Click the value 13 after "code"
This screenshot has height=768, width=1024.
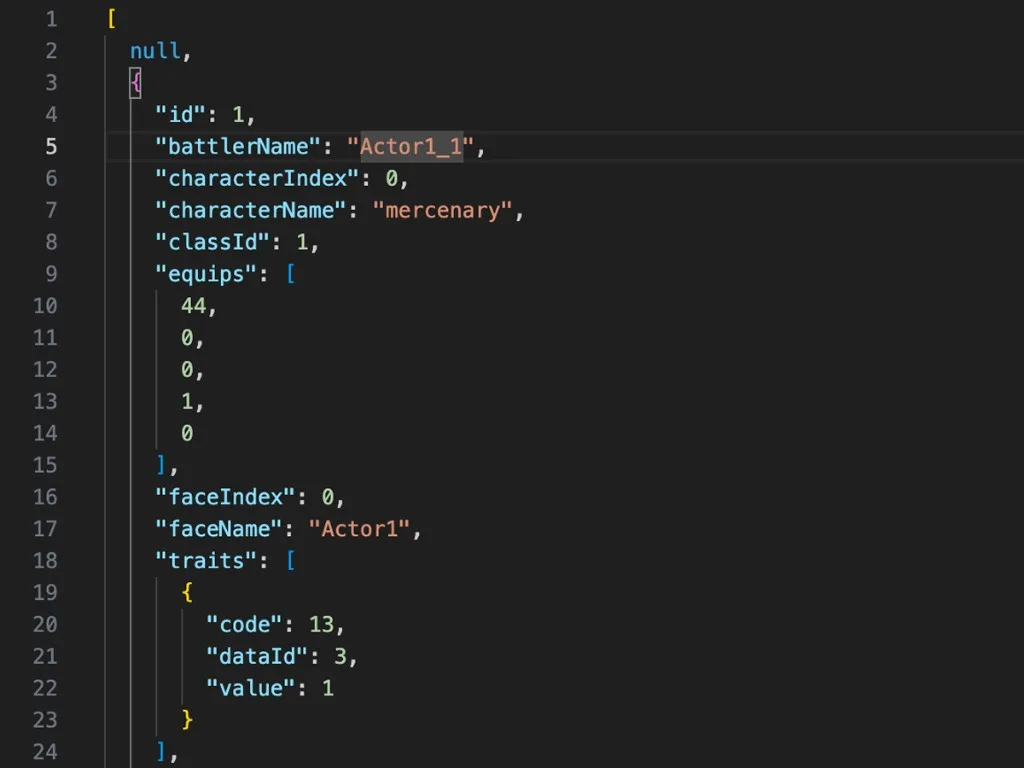321,624
